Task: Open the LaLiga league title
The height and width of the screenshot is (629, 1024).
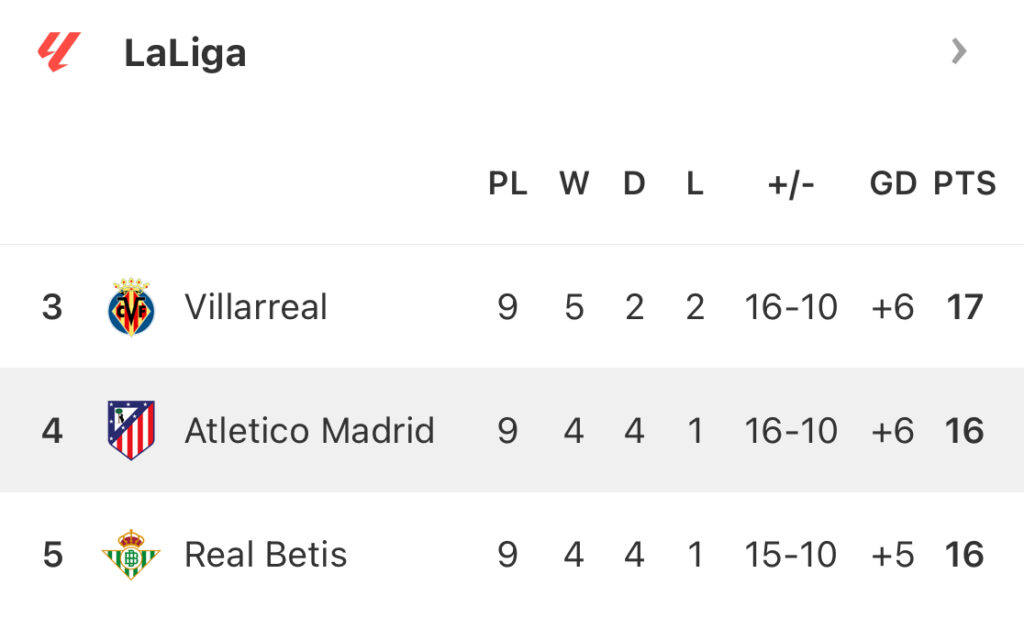Action: pyautogui.click(x=185, y=53)
